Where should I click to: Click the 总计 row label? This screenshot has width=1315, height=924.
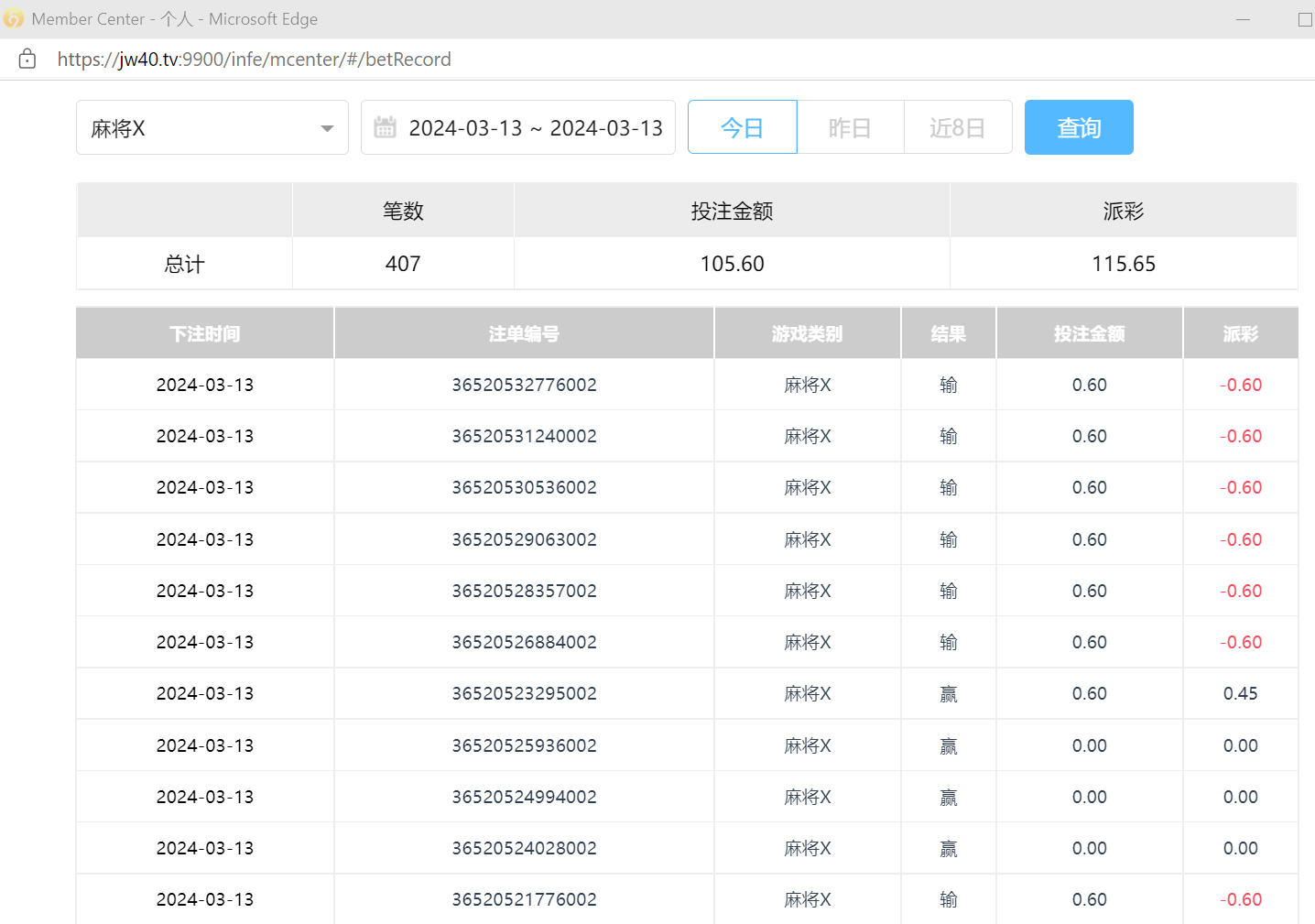pyautogui.click(x=184, y=264)
